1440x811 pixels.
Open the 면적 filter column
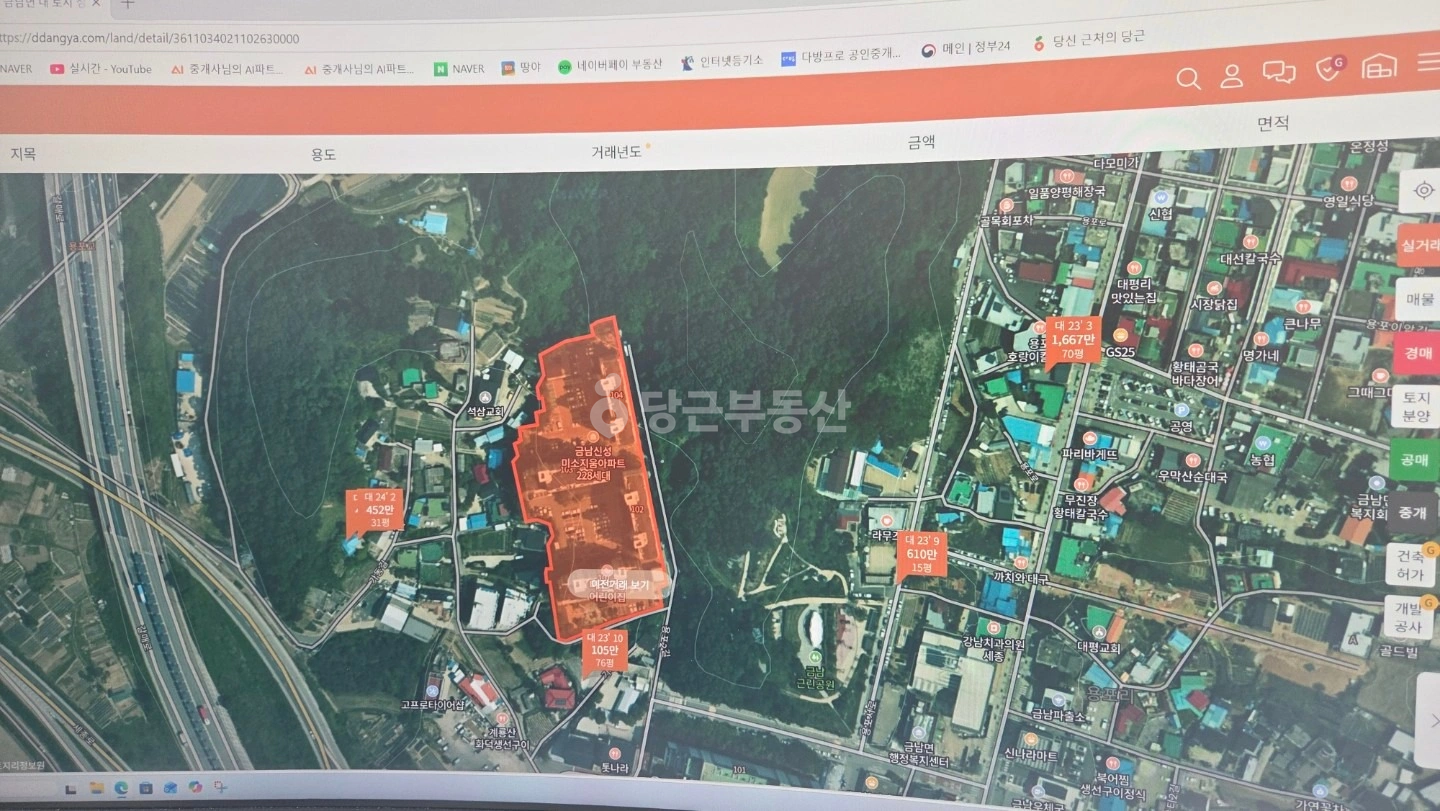(x=1273, y=123)
